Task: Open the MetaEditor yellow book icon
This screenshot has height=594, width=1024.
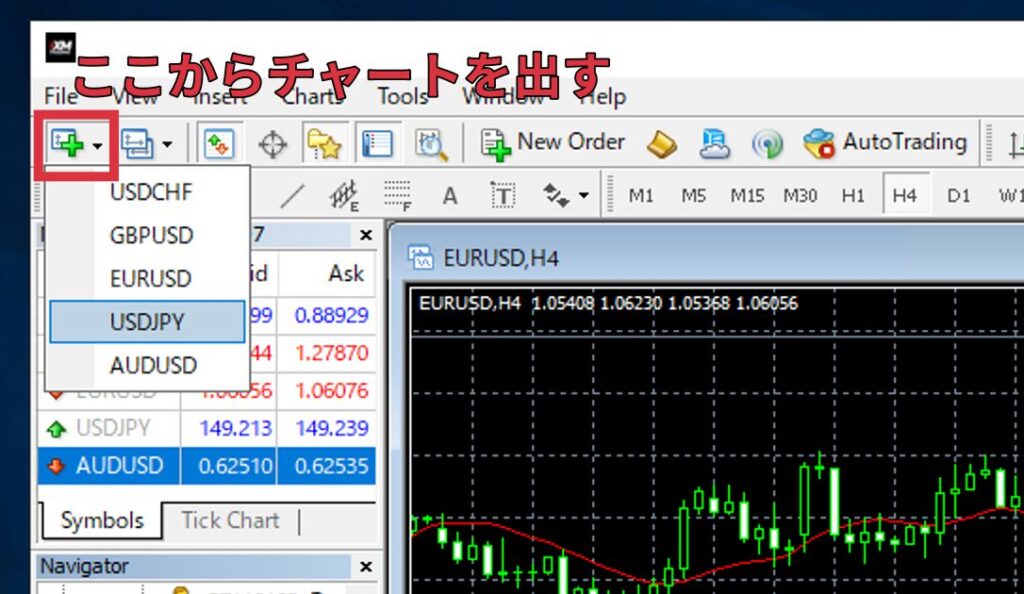Action: pos(662,144)
